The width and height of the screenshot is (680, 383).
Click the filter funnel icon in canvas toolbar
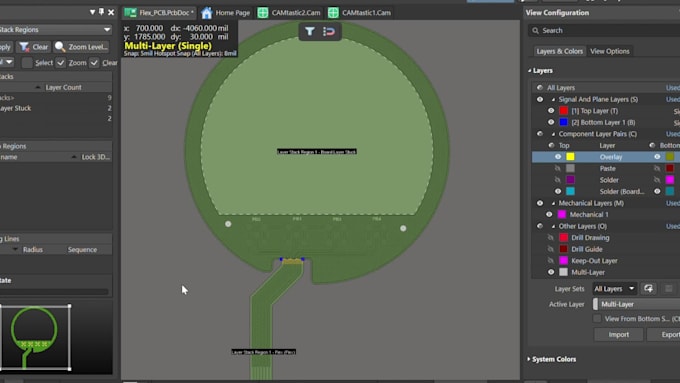coord(310,31)
